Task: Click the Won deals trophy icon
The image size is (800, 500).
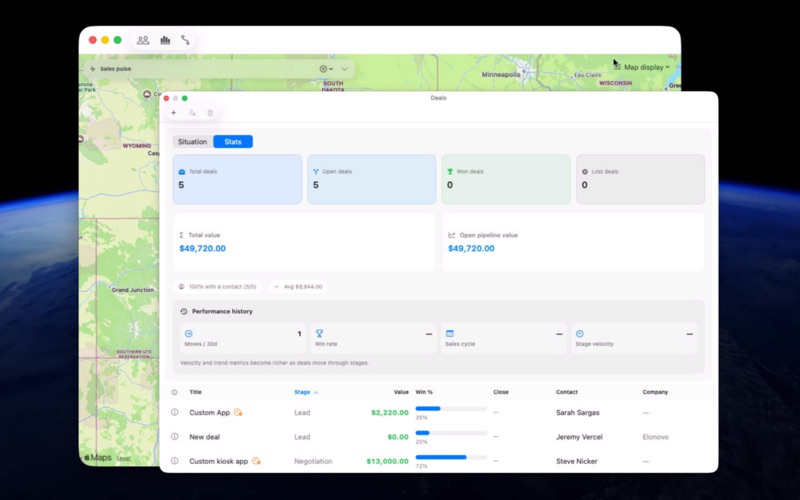Action: (x=450, y=172)
